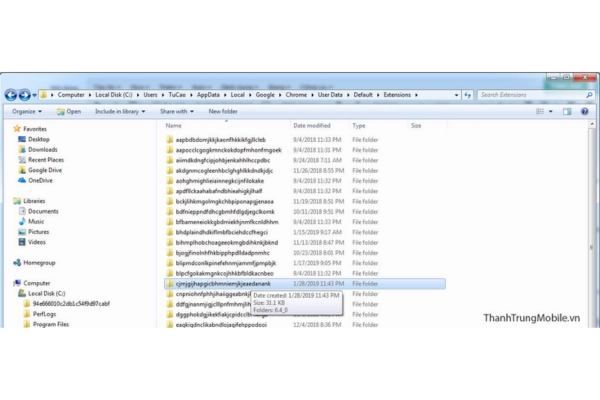Open Include in library dropdown

pos(120,111)
